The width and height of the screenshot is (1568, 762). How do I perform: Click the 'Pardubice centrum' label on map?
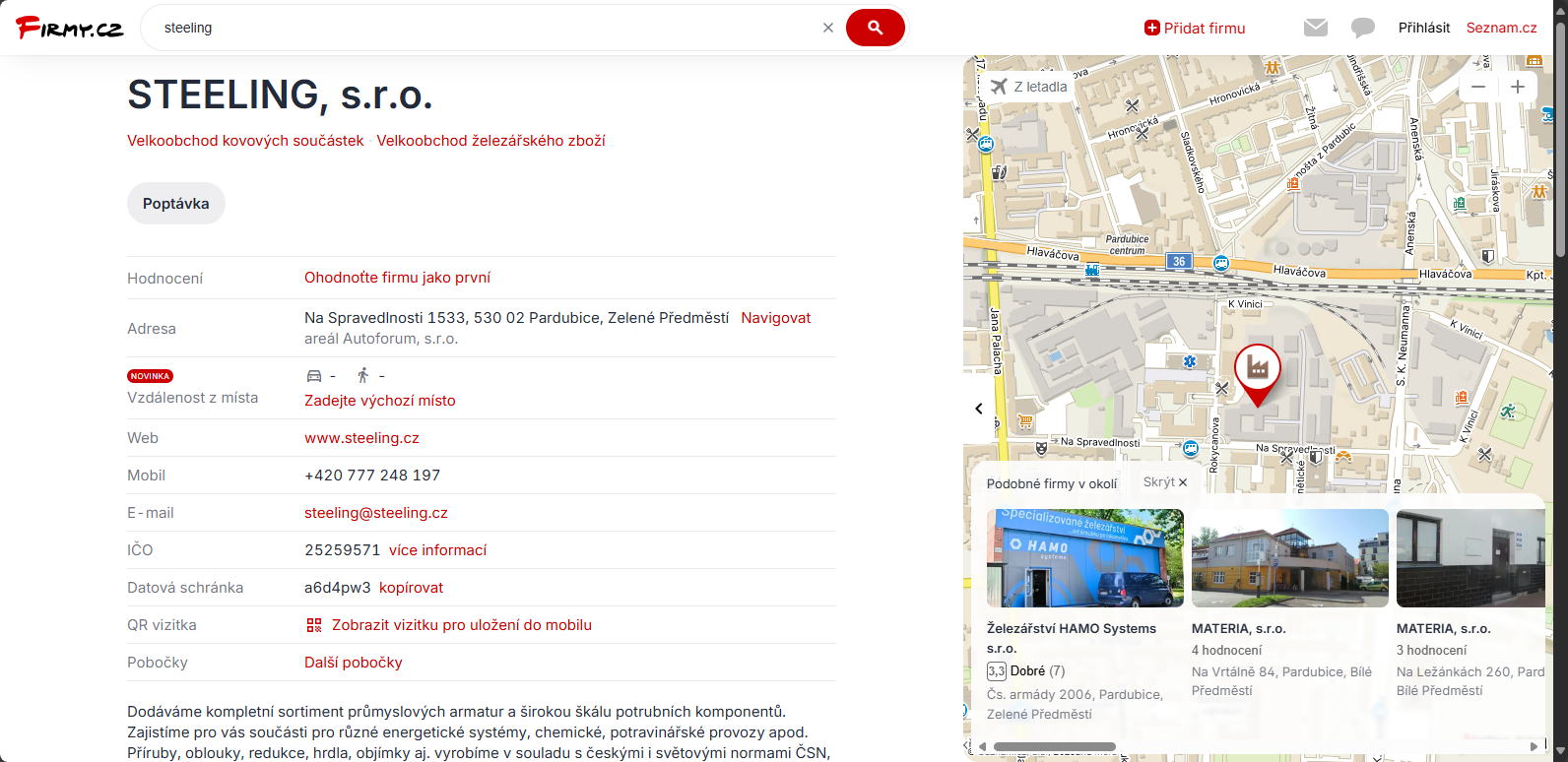click(1128, 244)
